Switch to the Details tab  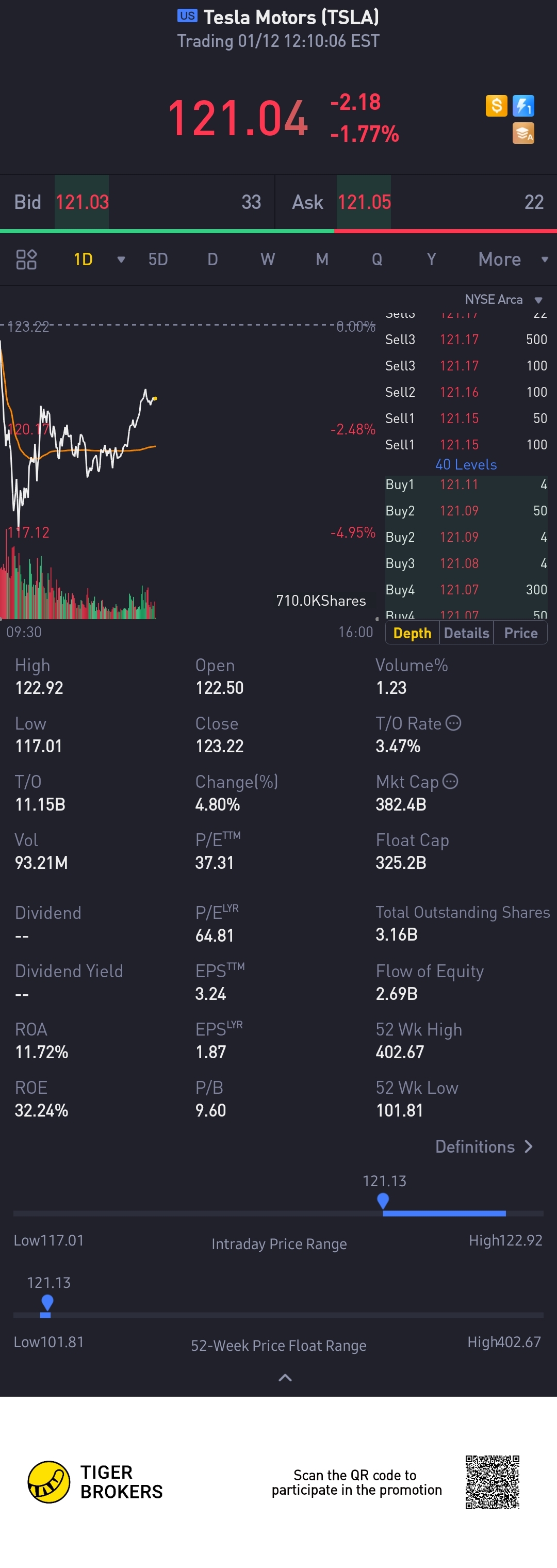coord(466,633)
